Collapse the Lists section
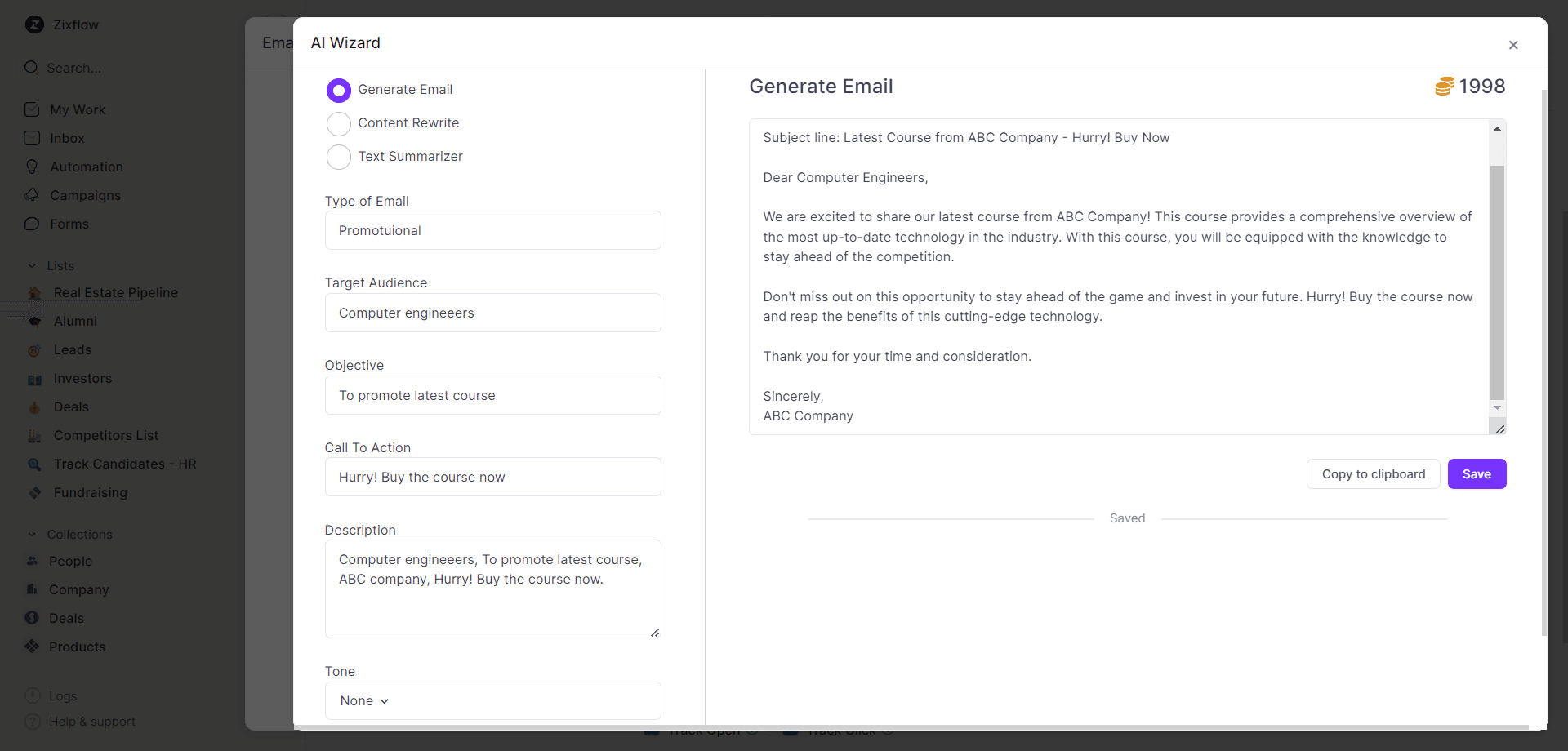The width and height of the screenshot is (1568, 751). point(31,265)
